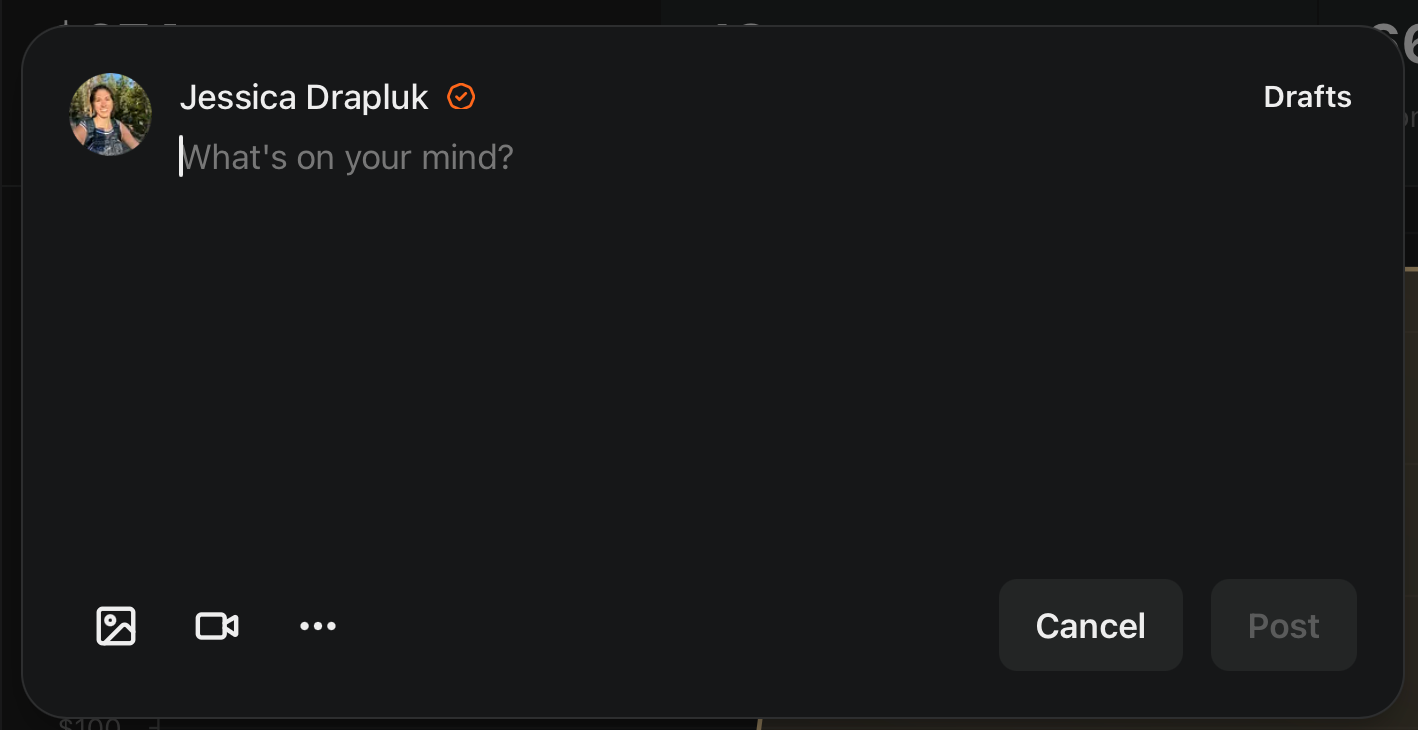Open more options via three-dots icon

pos(318,626)
